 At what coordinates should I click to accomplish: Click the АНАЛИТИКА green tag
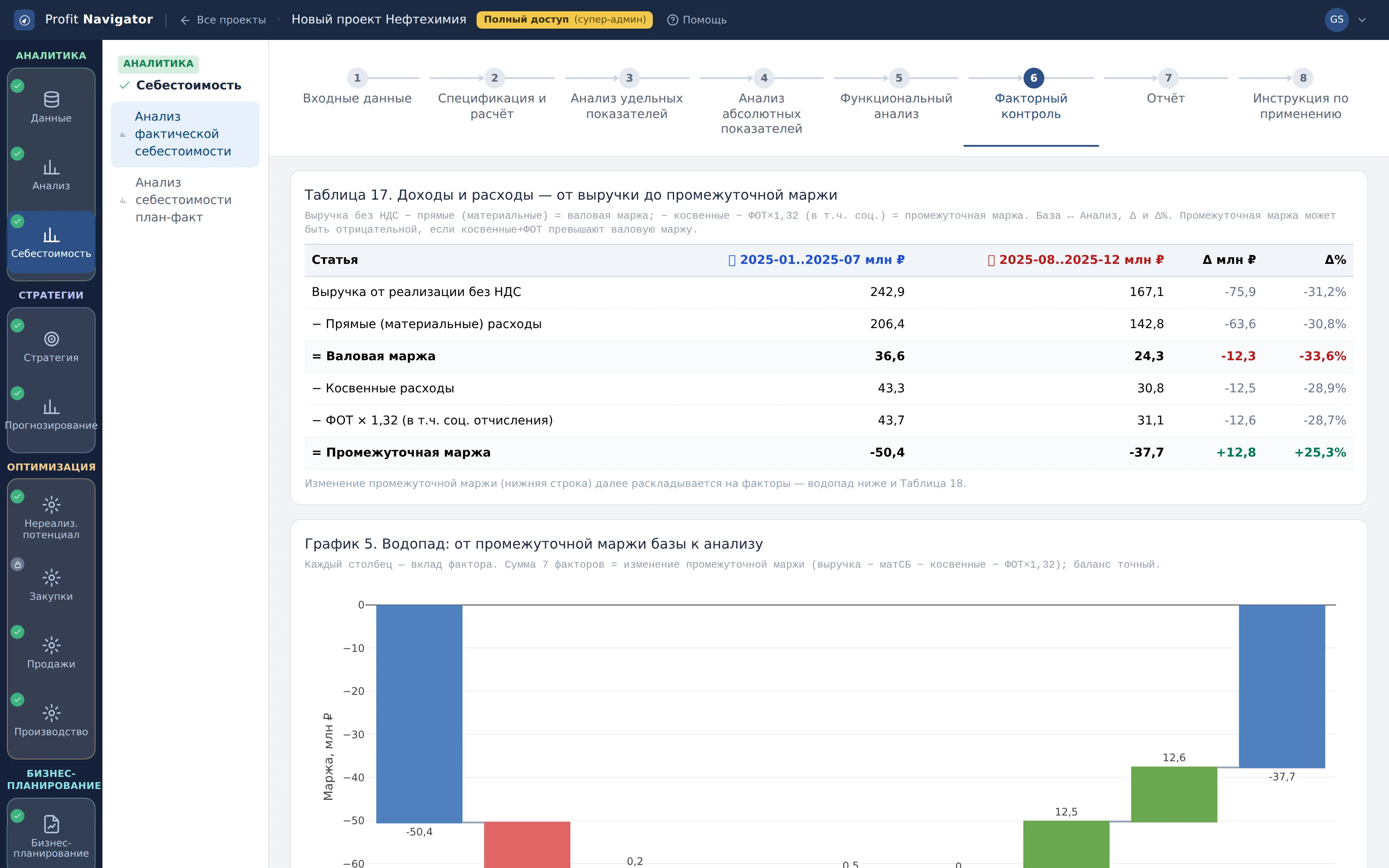158,64
